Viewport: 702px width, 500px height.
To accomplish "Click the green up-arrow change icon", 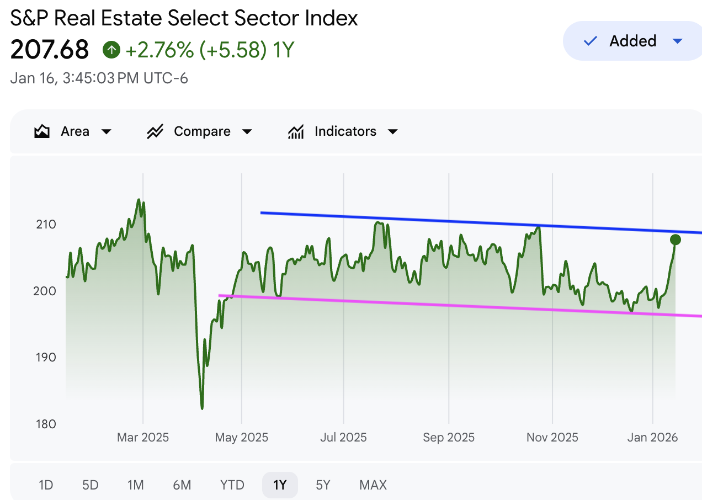I will (x=111, y=49).
